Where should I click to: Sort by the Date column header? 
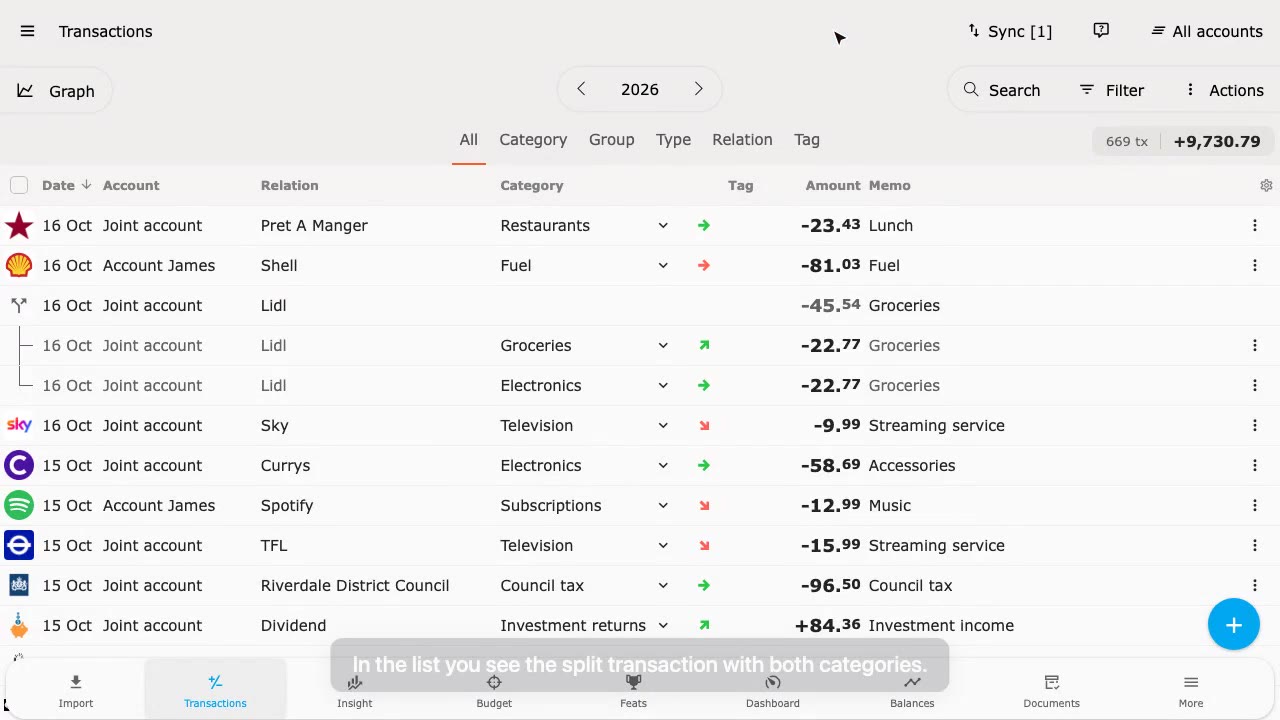(x=66, y=185)
